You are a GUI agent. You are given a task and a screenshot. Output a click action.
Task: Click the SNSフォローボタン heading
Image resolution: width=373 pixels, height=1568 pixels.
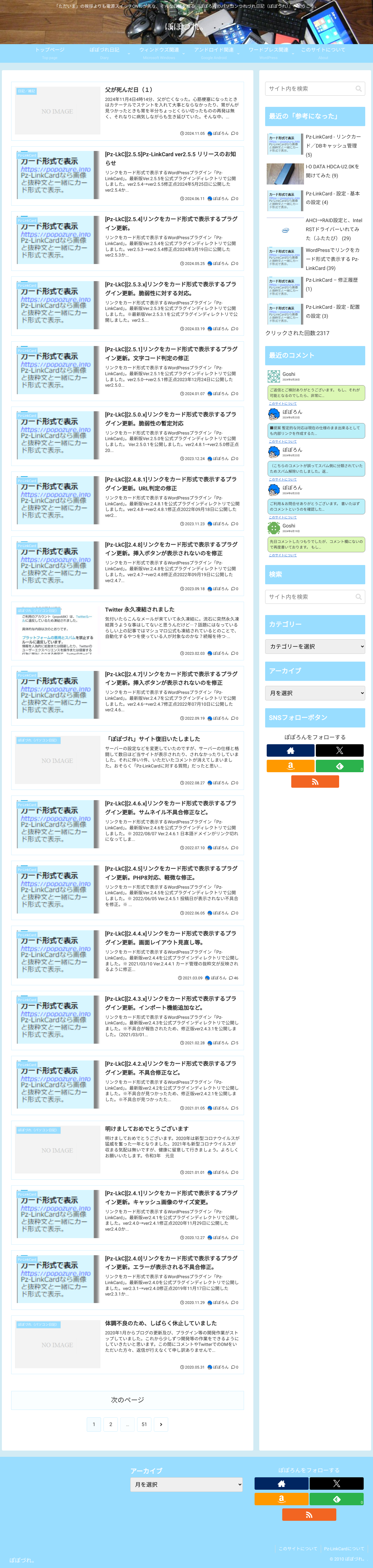tap(315, 718)
